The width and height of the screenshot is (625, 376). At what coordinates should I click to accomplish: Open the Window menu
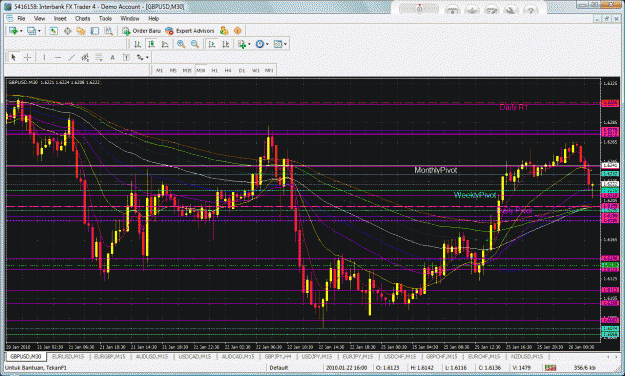coord(130,18)
